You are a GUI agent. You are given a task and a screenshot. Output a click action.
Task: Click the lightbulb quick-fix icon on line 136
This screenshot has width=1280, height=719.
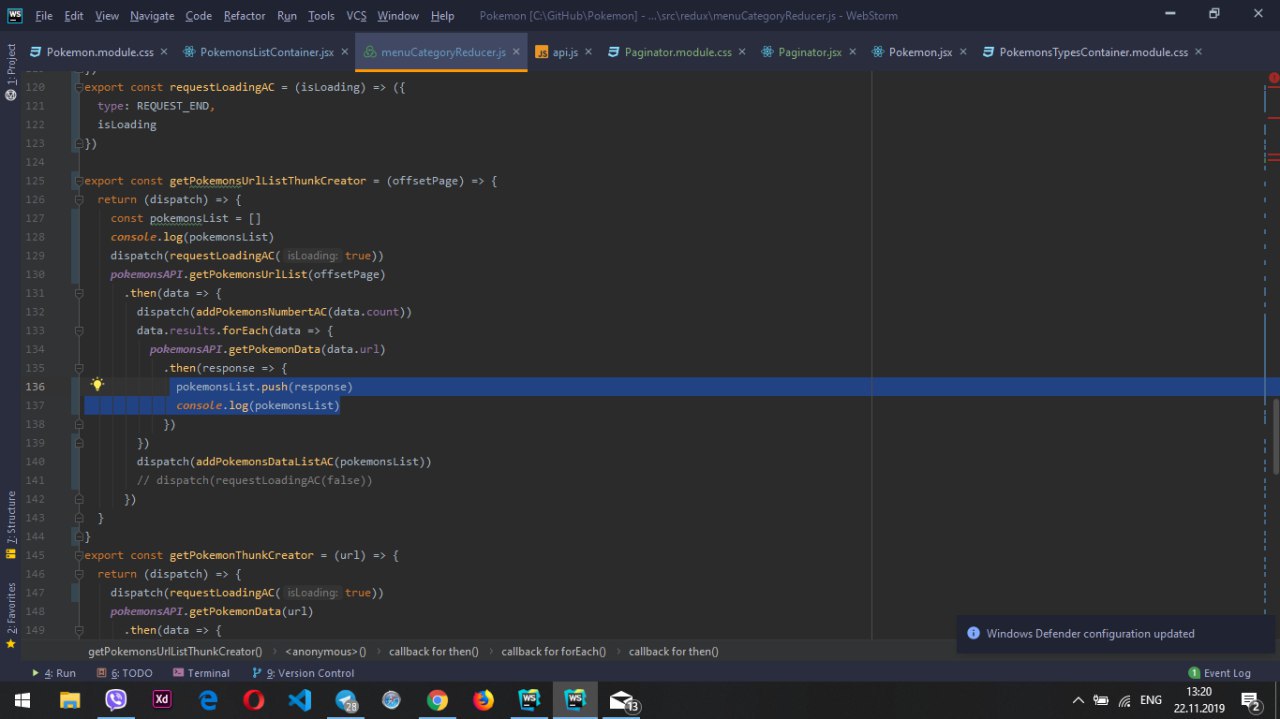[x=97, y=385]
